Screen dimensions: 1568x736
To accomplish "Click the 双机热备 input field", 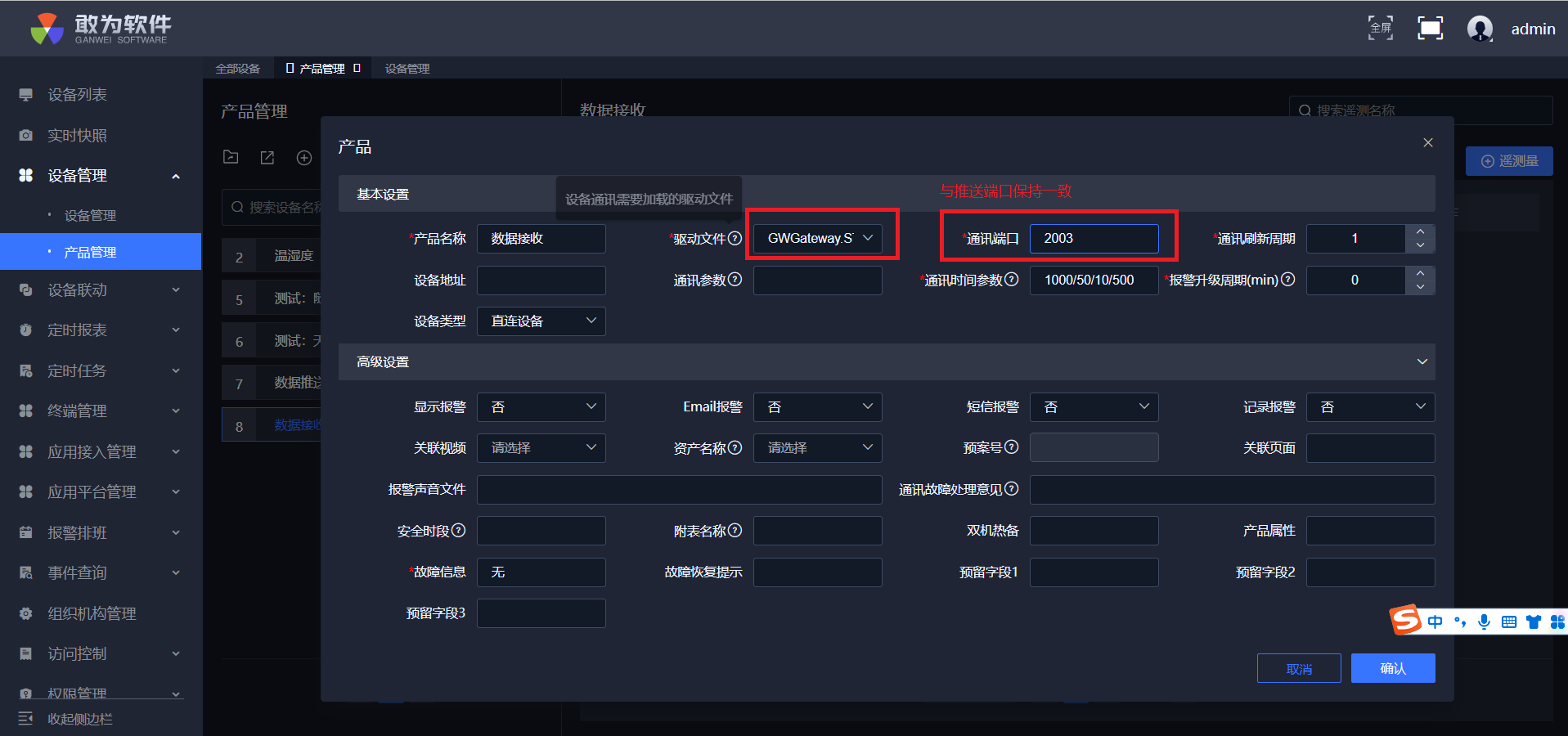I will click(1094, 531).
